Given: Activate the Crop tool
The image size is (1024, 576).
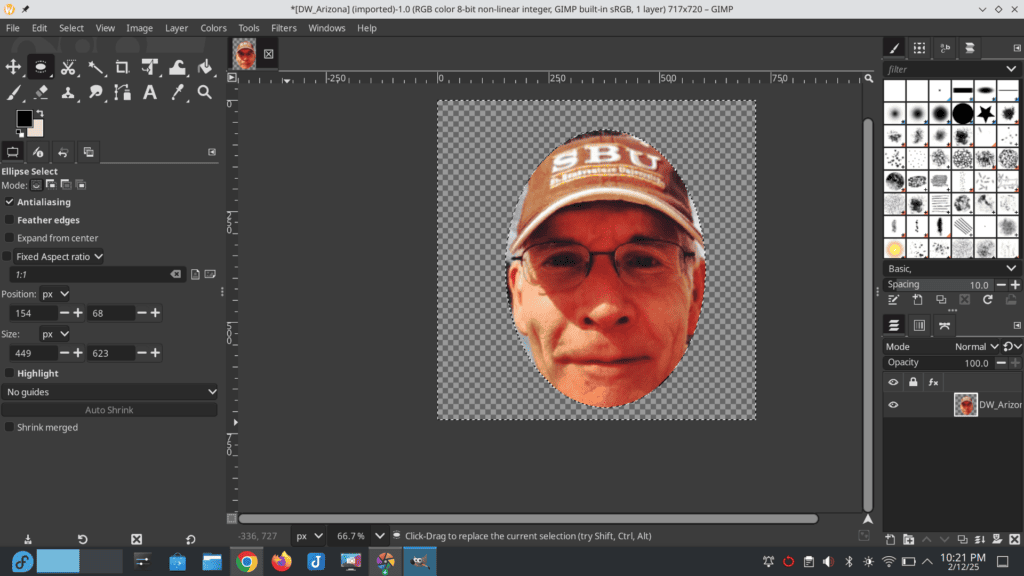Looking at the screenshot, I should coord(122,66).
